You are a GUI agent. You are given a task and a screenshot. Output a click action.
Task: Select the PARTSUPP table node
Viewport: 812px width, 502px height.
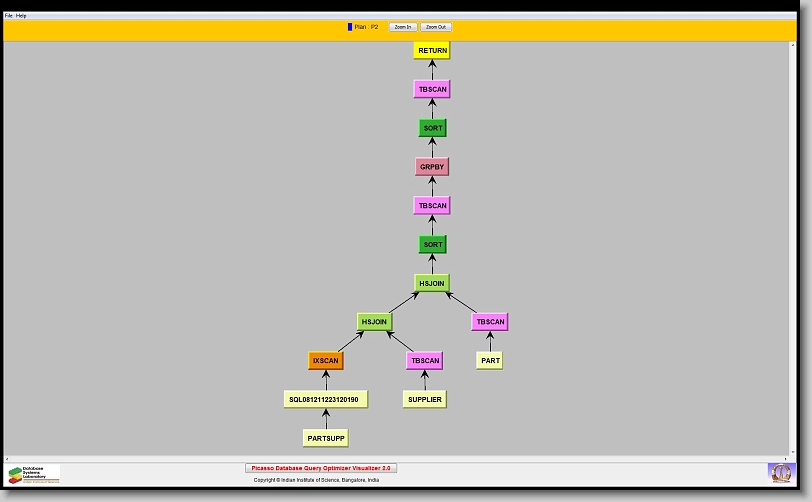(326, 438)
